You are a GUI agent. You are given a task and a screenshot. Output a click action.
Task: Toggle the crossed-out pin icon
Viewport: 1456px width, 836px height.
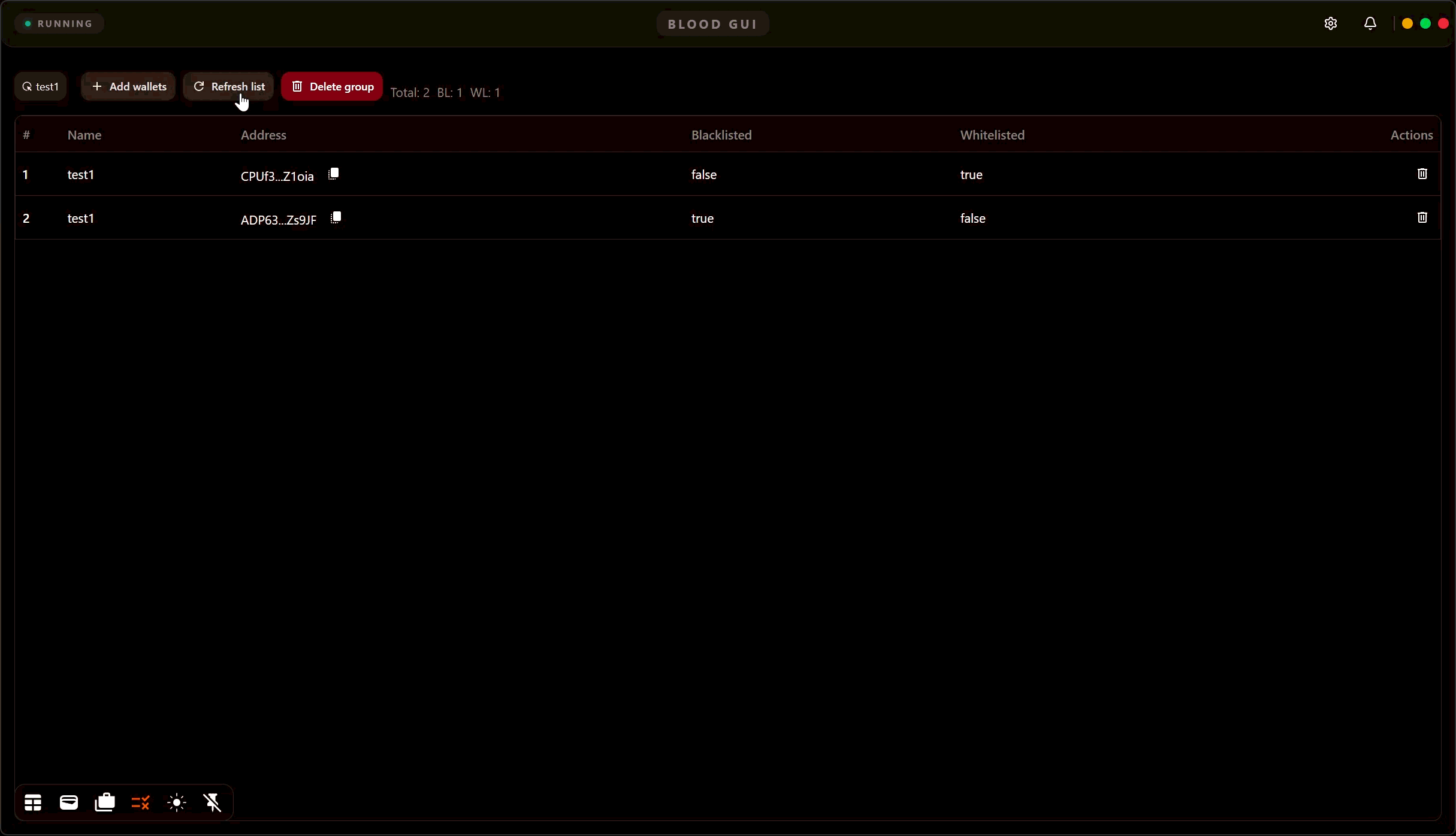(x=213, y=802)
